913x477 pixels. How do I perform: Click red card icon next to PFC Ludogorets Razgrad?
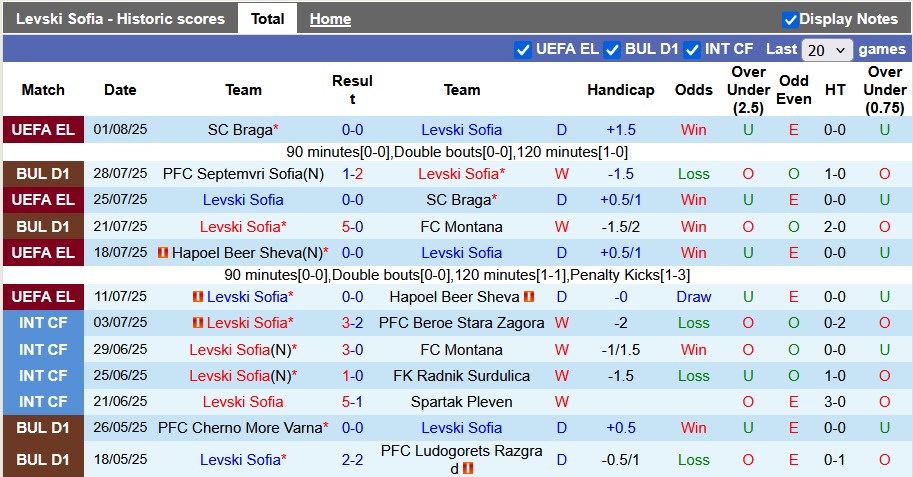(467, 468)
